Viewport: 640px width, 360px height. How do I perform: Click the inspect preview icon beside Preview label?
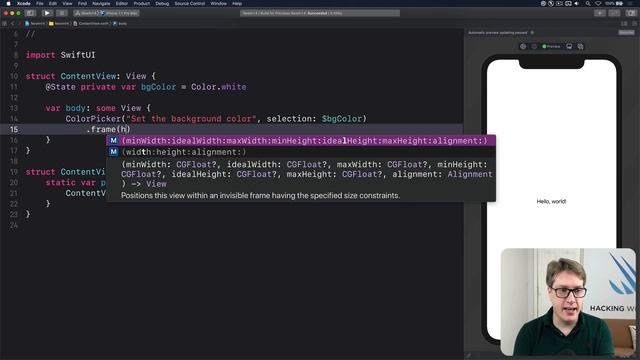534,47
